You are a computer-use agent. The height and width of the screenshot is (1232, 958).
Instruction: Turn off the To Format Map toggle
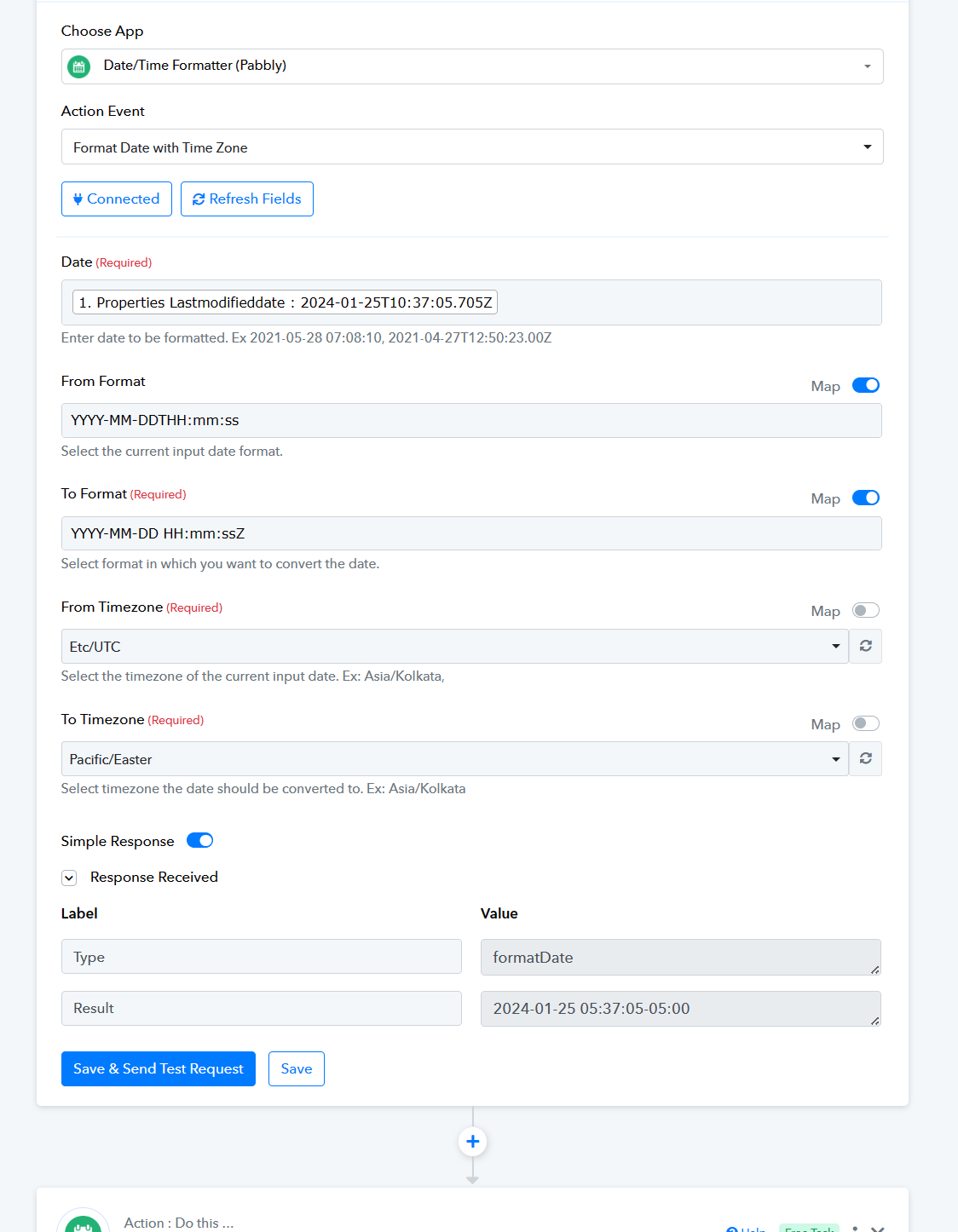[866, 498]
